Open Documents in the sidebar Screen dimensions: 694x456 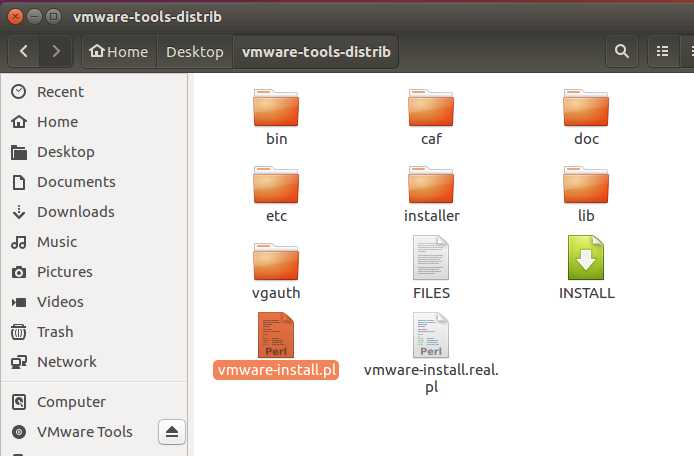click(94, 182)
